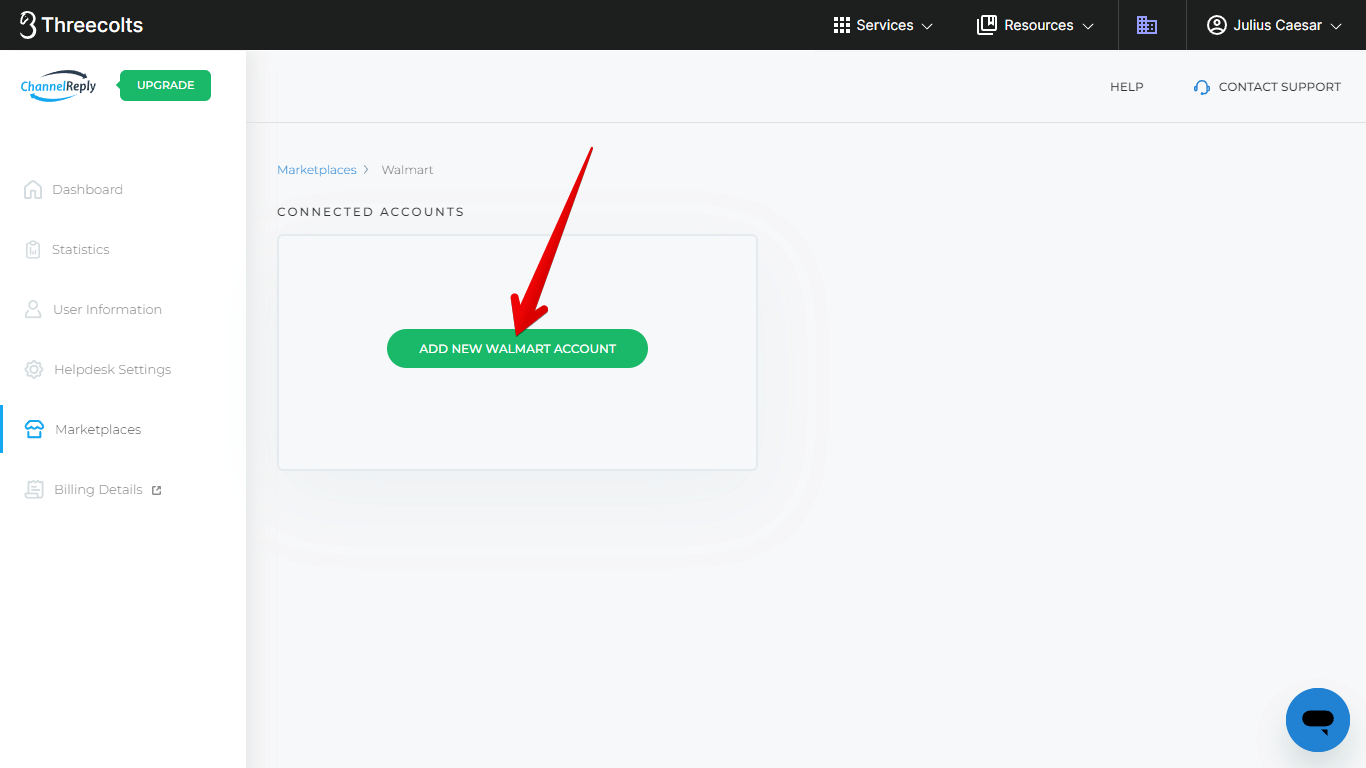Click the green UPGRADE button
This screenshot has width=1366, height=768.
click(x=165, y=85)
